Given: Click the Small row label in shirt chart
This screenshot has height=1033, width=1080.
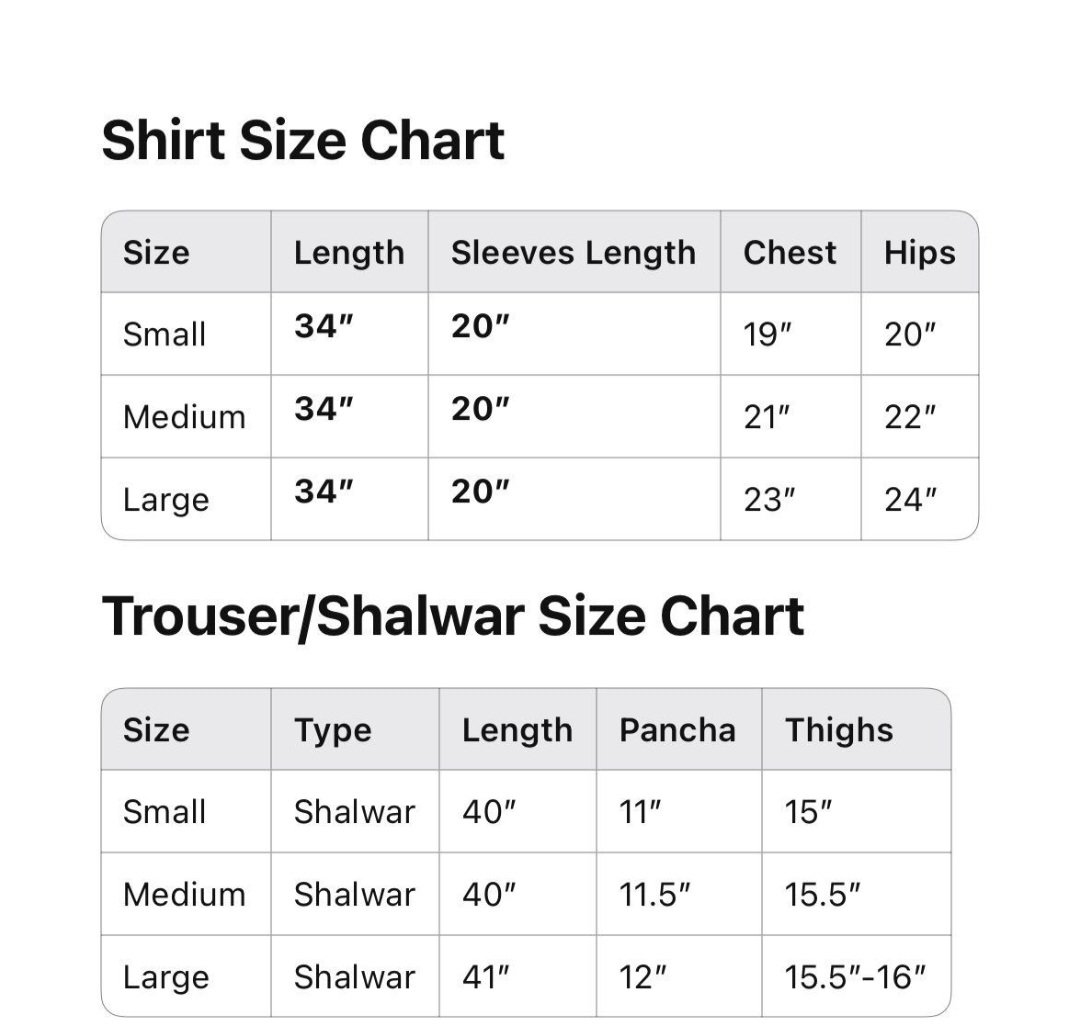Looking at the screenshot, I should tap(164, 334).
